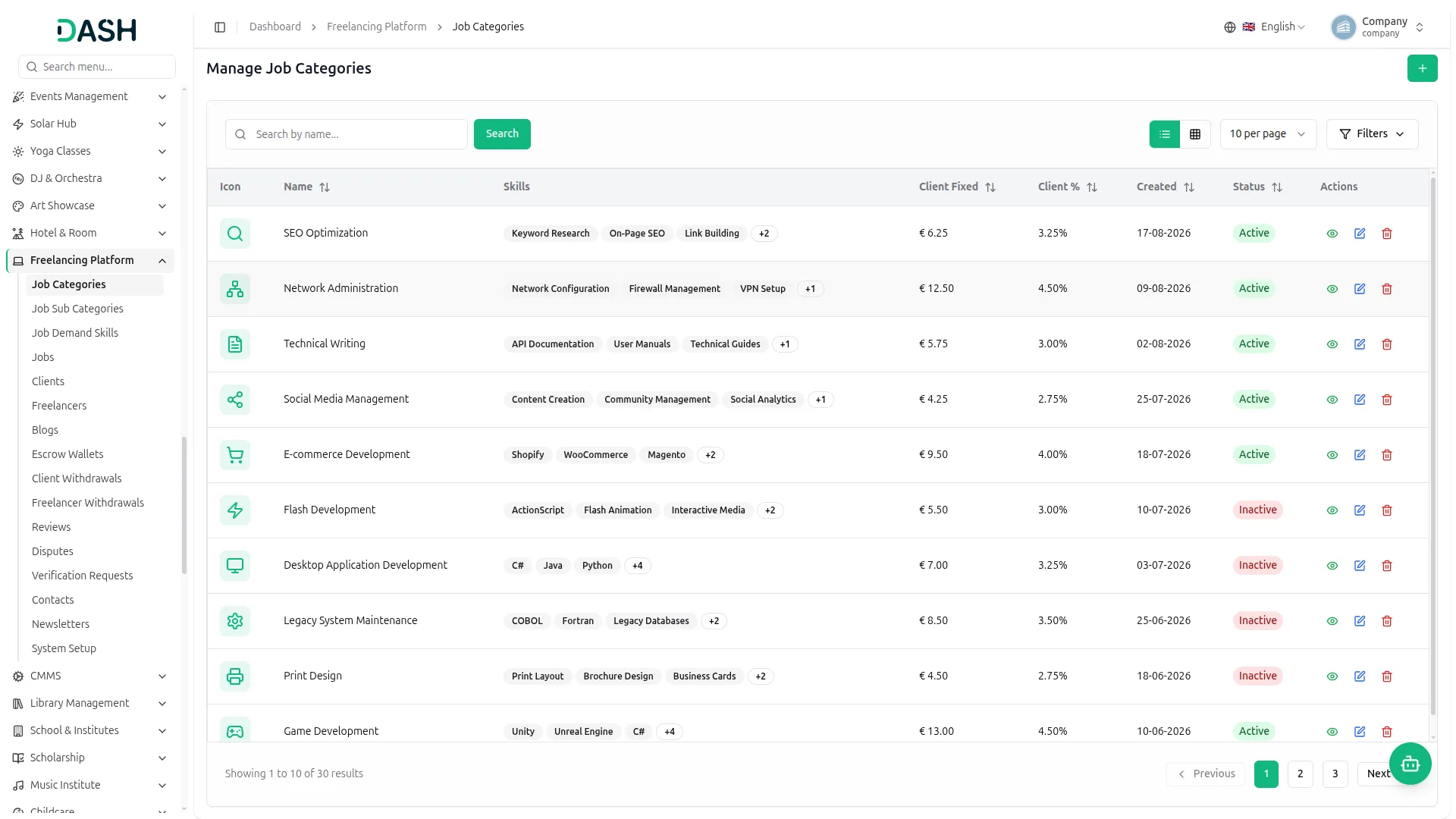Open the 10 per page dropdown

point(1268,134)
